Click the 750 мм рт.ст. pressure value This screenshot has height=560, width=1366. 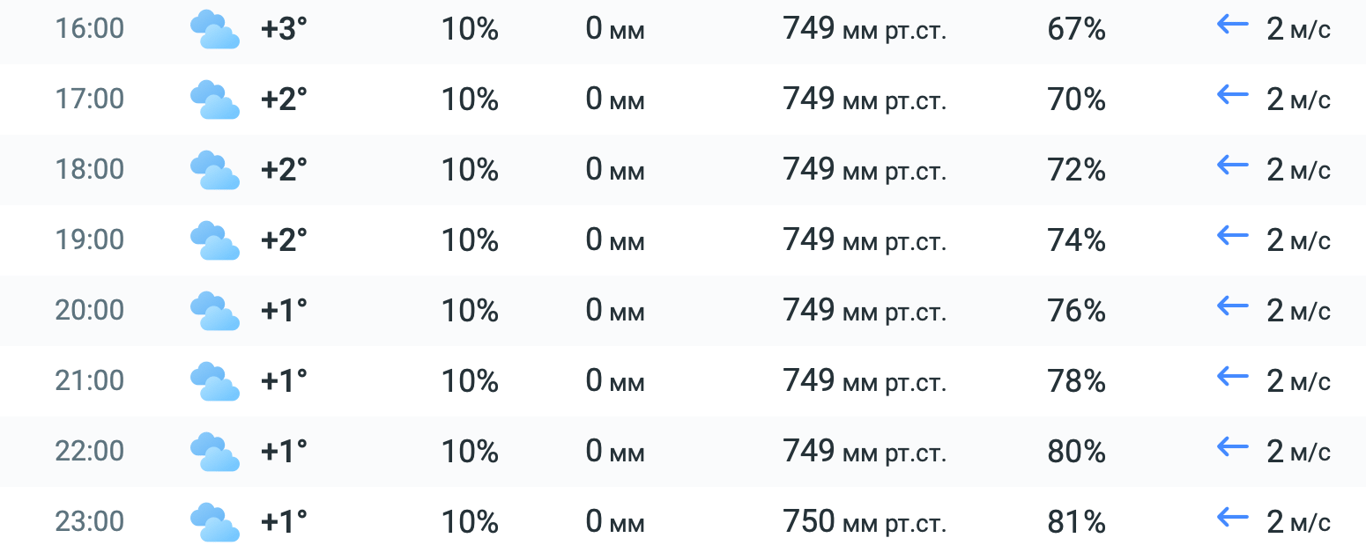864,522
